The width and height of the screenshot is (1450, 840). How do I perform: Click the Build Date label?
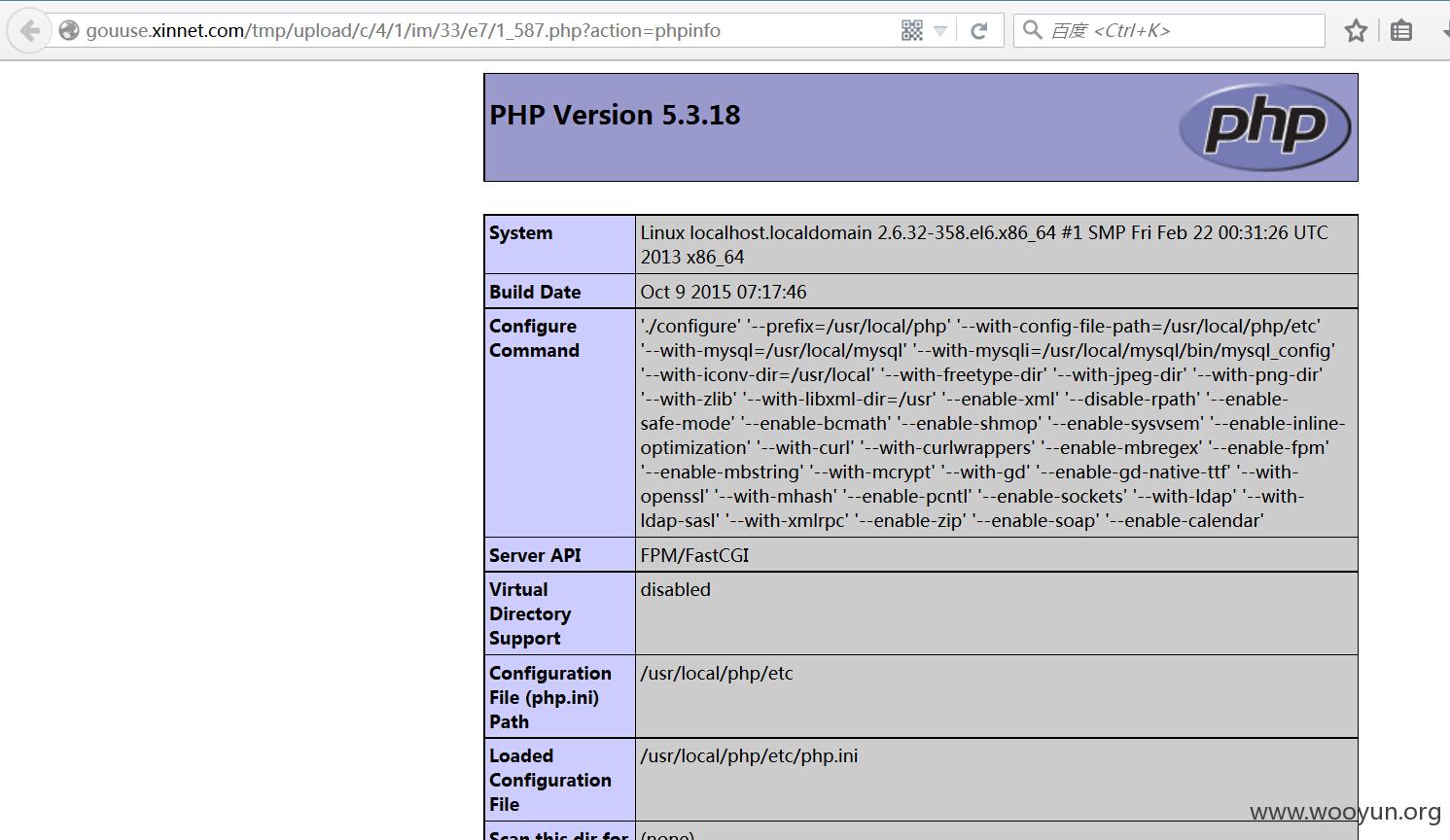tap(535, 292)
